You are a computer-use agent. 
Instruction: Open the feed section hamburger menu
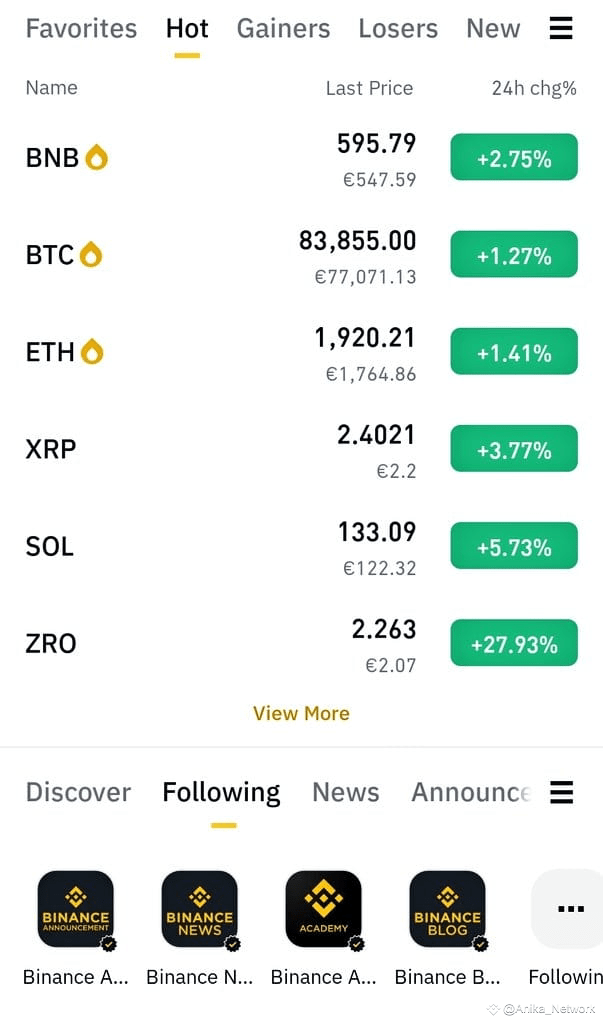(x=561, y=792)
